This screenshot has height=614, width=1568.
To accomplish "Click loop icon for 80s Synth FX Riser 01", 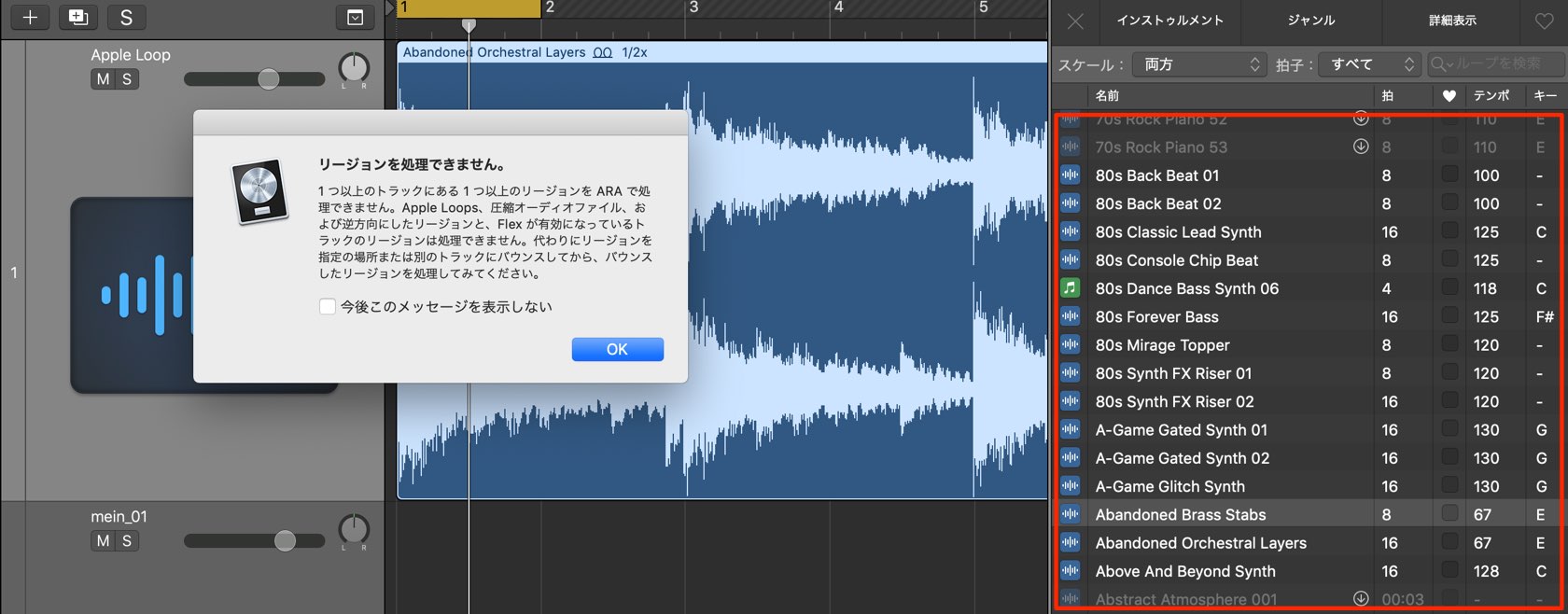I will pyautogui.click(x=1070, y=372).
